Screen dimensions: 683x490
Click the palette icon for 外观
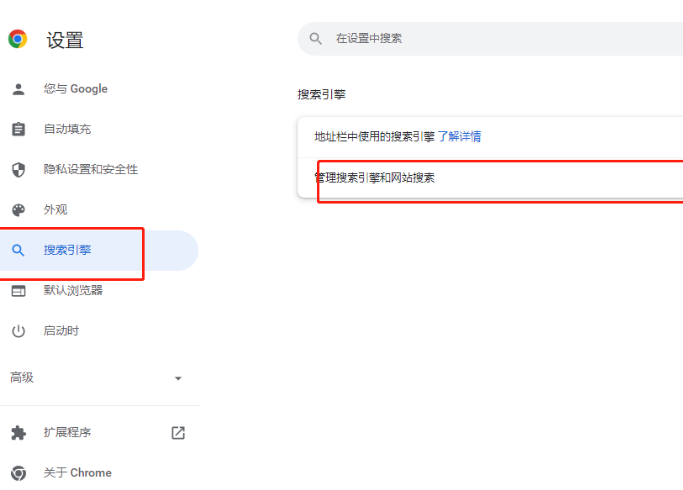pyautogui.click(x=18, y=210)
